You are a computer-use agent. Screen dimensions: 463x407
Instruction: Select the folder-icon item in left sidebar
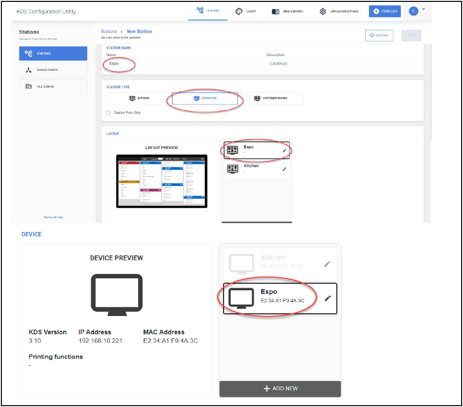(x=53, y=87)
